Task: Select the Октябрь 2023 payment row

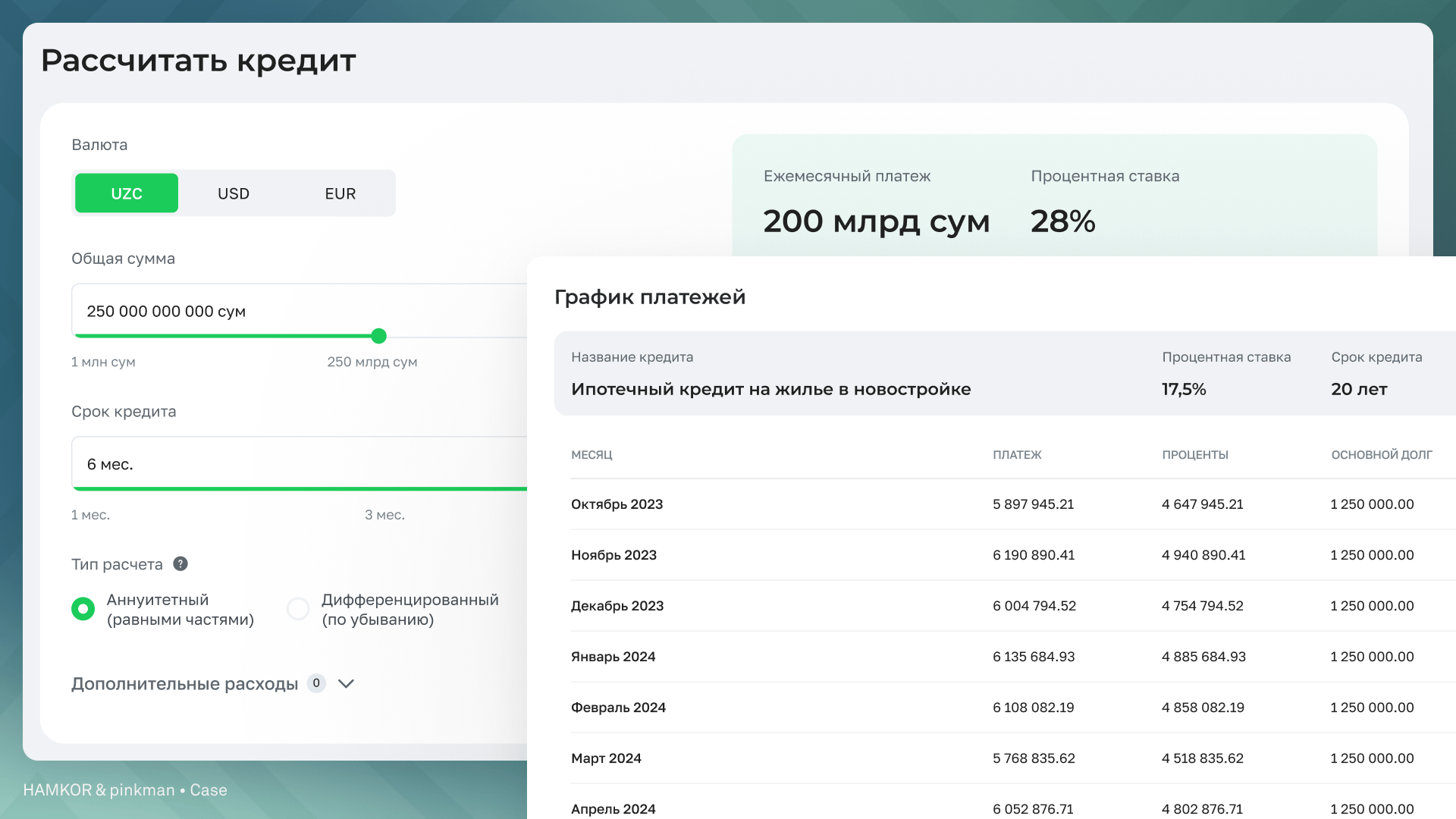Action: click(x=617, y=504)
